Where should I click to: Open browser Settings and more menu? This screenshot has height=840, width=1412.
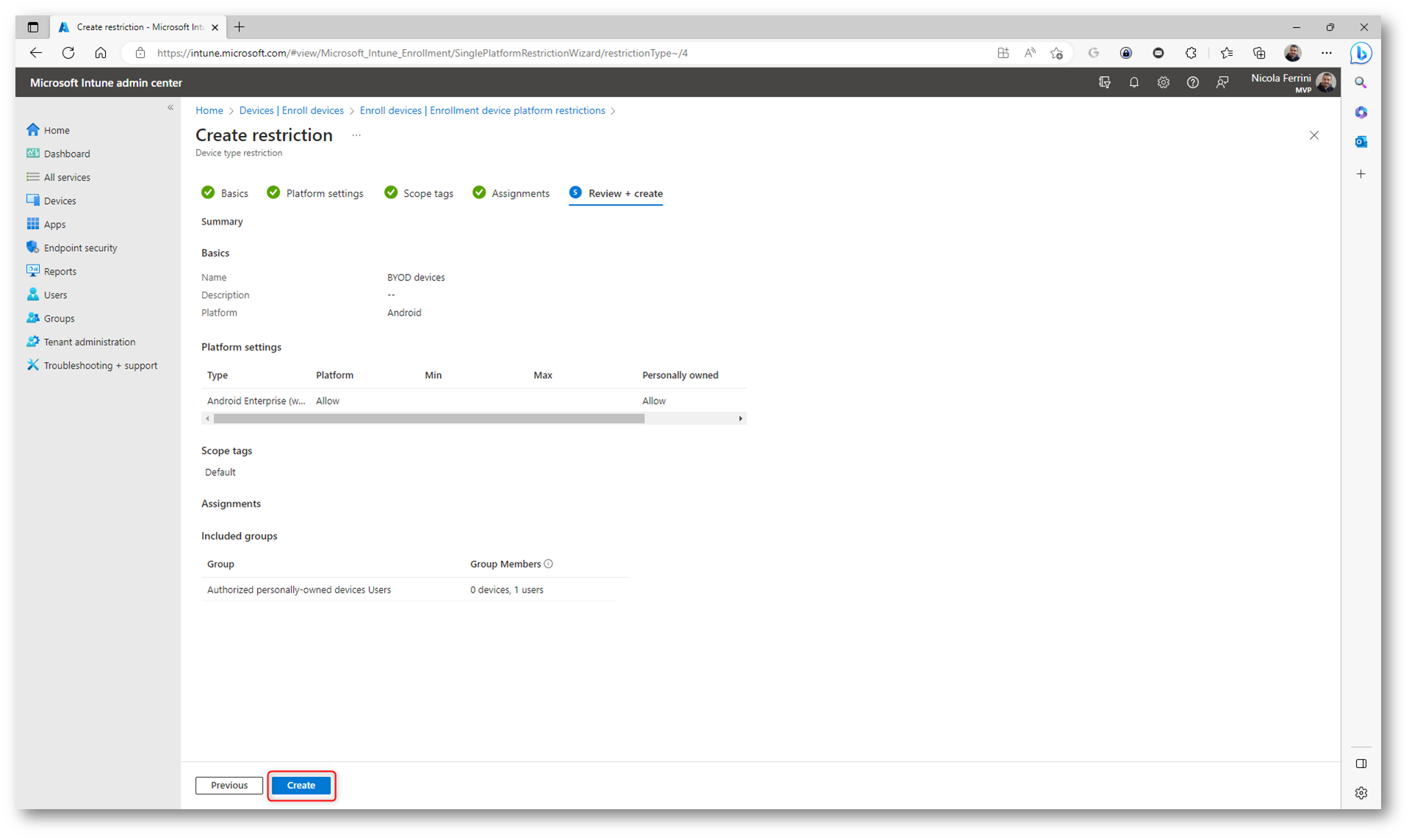[x=1326, y=53]
